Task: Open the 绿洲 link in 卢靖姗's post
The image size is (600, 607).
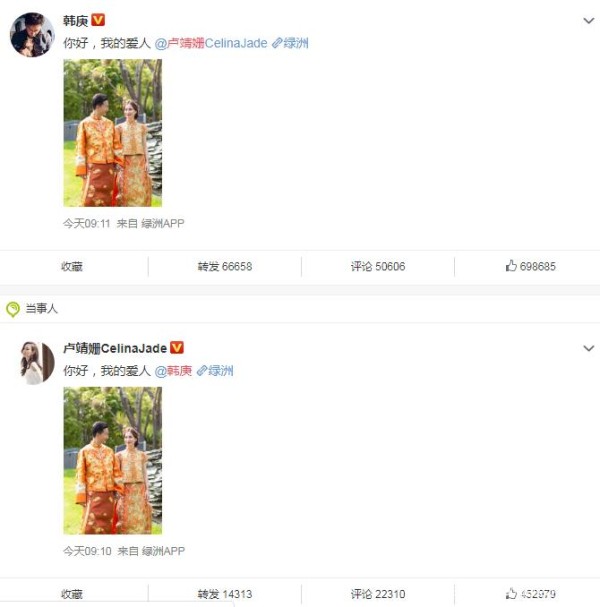Action: pos(215,371)
